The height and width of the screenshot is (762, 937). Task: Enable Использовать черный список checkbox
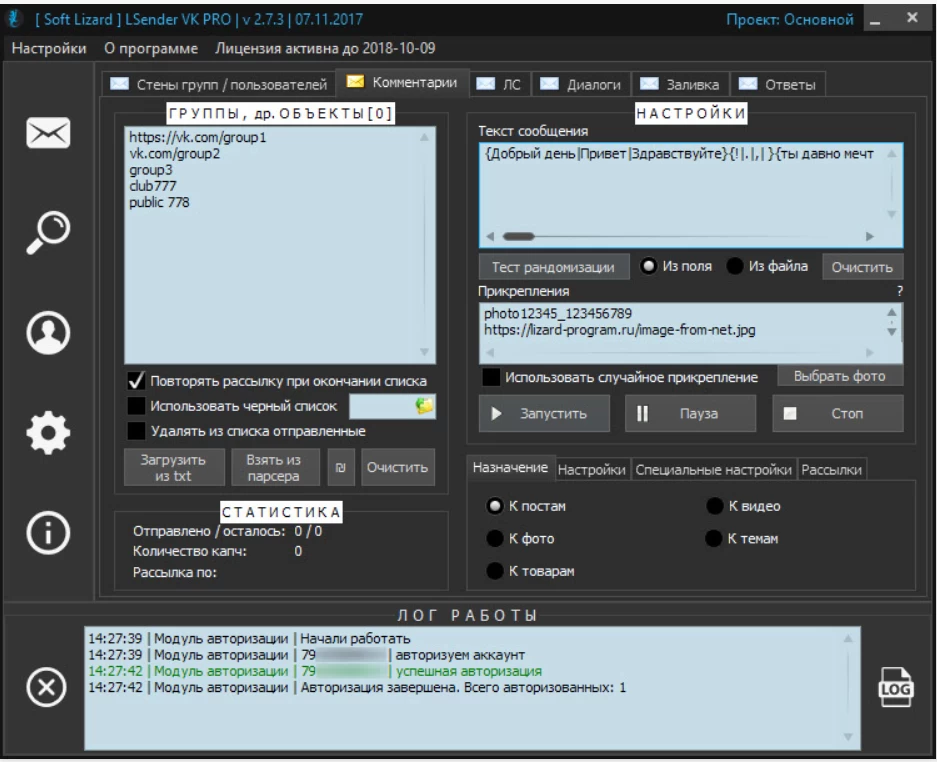(136, 406)
